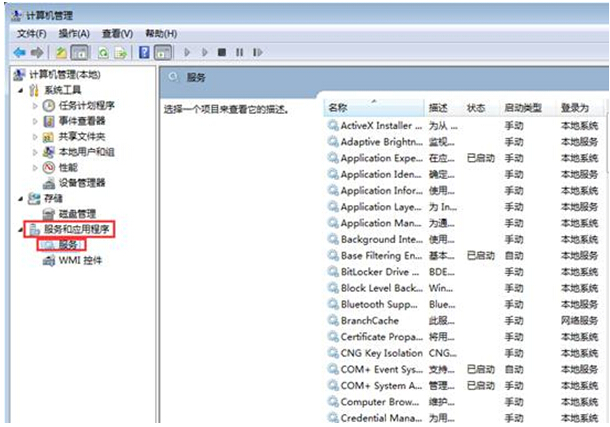Click the Pause service icon
This screenshot has width=610, height=427.
point(239,52)
